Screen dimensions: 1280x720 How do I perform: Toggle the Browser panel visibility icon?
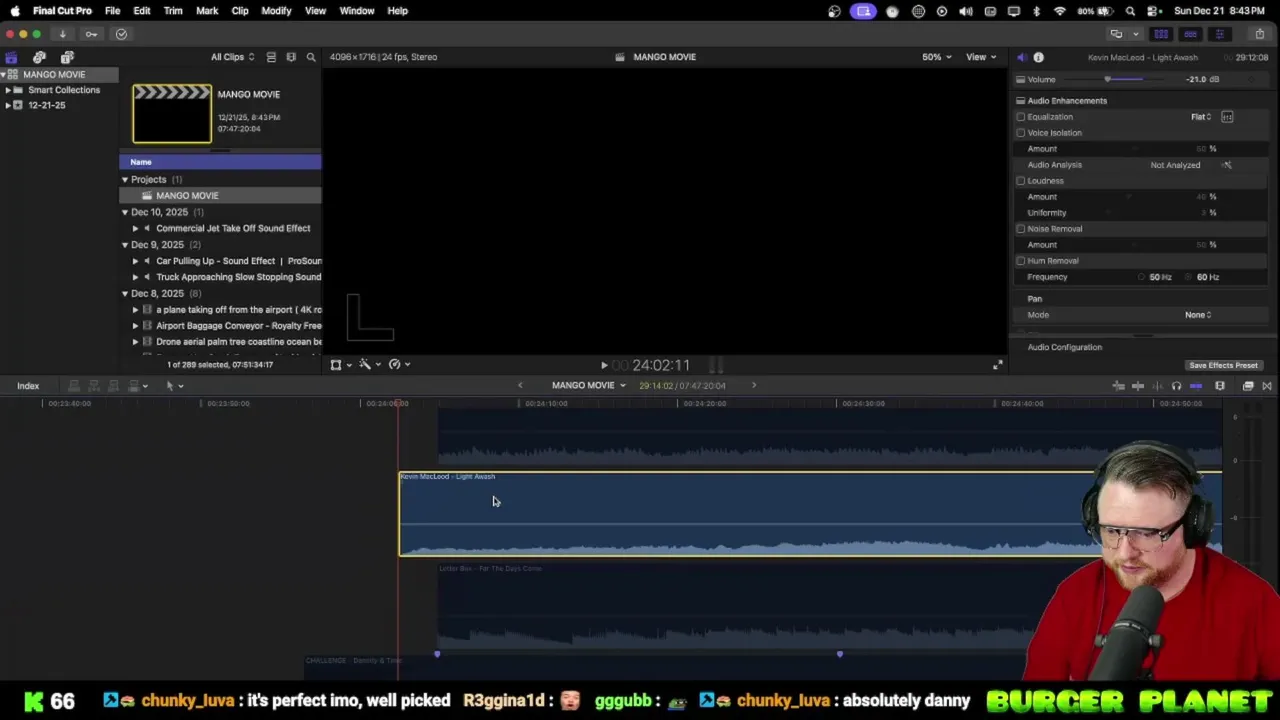point(1161,34)
